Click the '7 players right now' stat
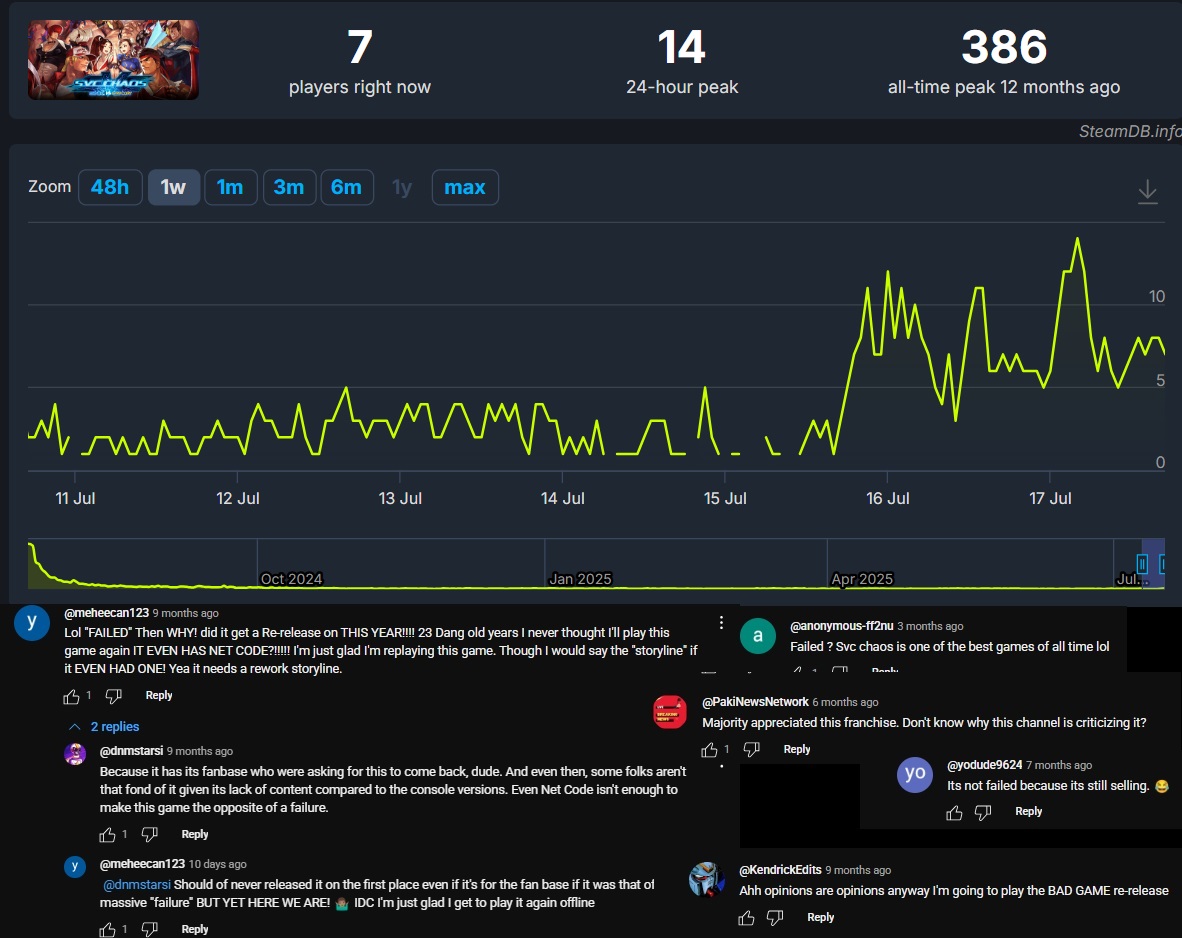 [360, 62]
